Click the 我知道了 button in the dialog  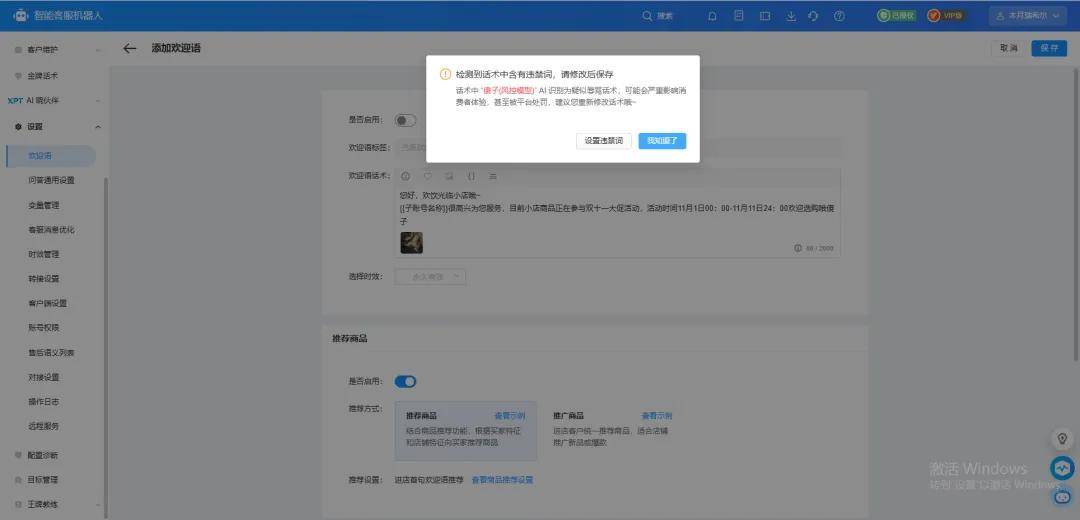662,141
